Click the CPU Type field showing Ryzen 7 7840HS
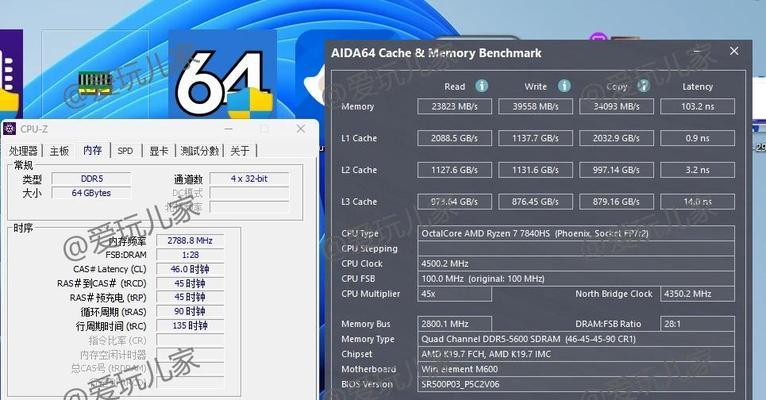Image resolution: width=766 pixels, height=400 pixels. tap(576, 233)
